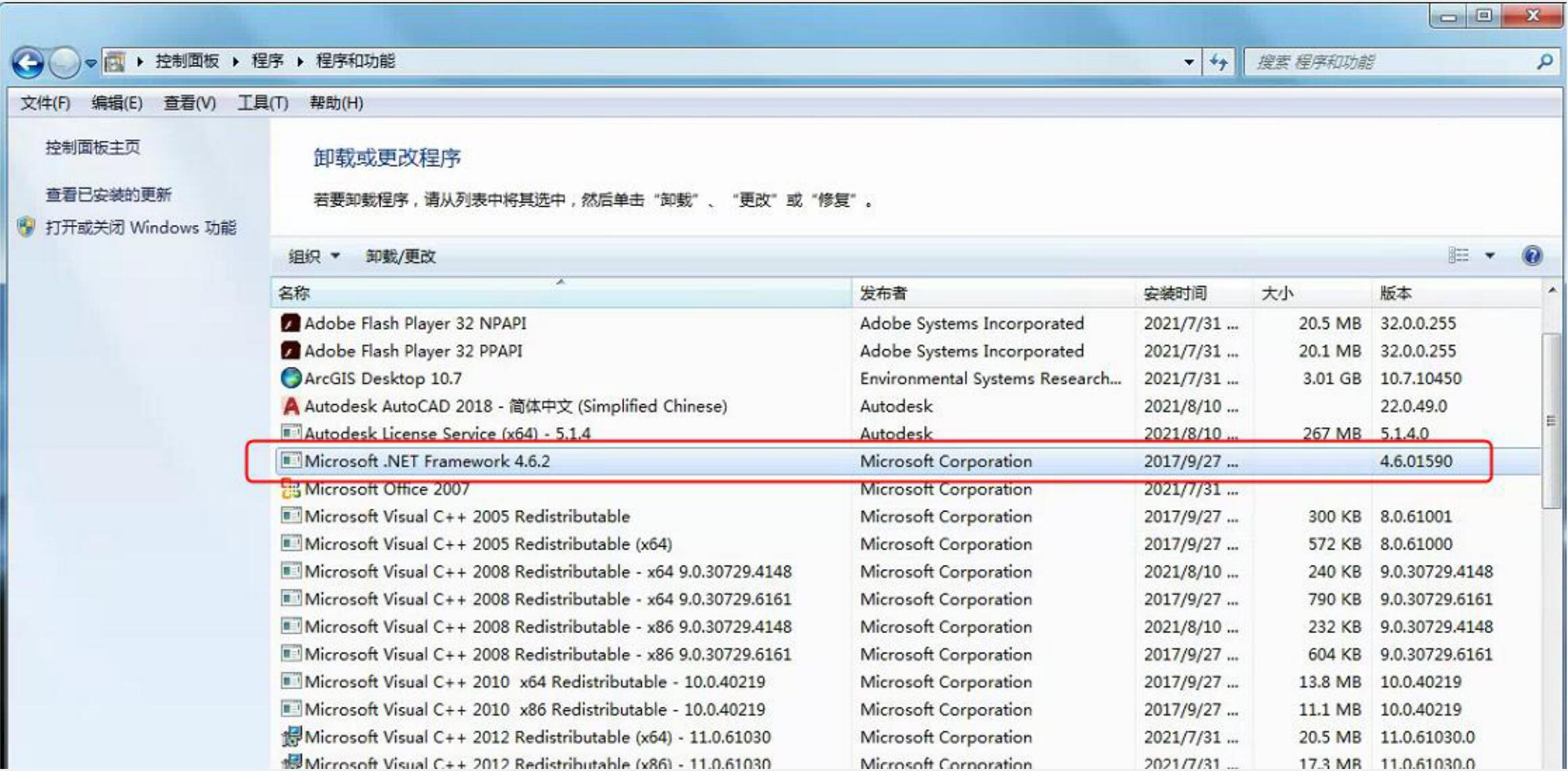This screenshot has width=1568, height=771.
Task: Click the ArcGIS Desktop 10.7 globe icon
Action: (x=290, y=378)
